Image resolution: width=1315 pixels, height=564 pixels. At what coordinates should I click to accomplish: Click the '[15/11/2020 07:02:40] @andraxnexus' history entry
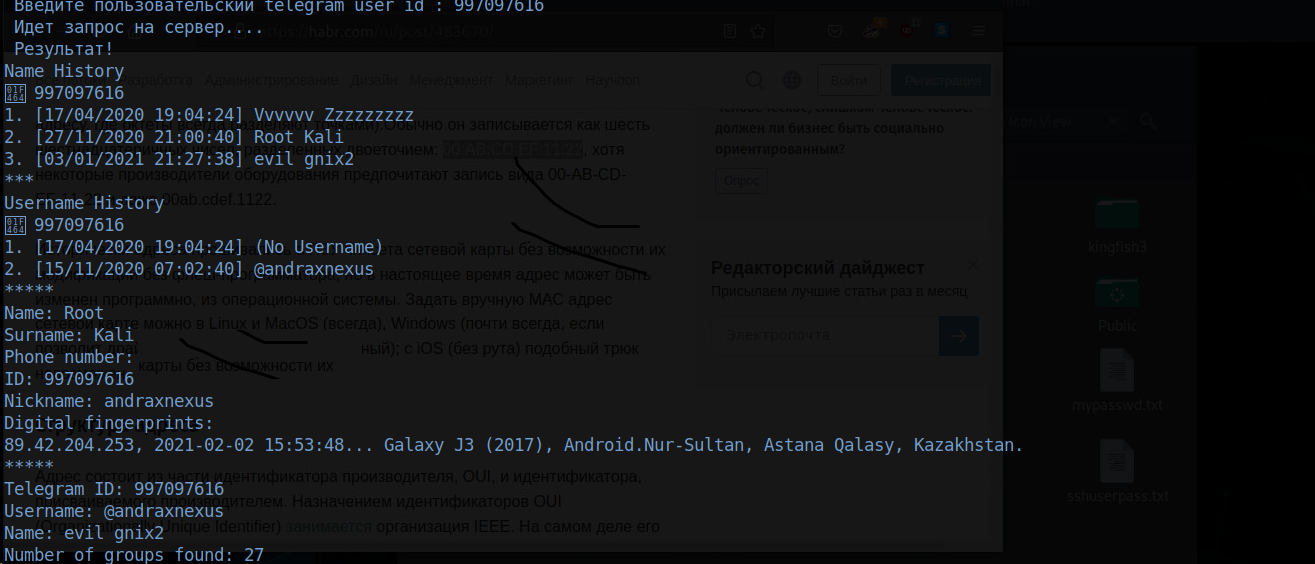point(189,269)
